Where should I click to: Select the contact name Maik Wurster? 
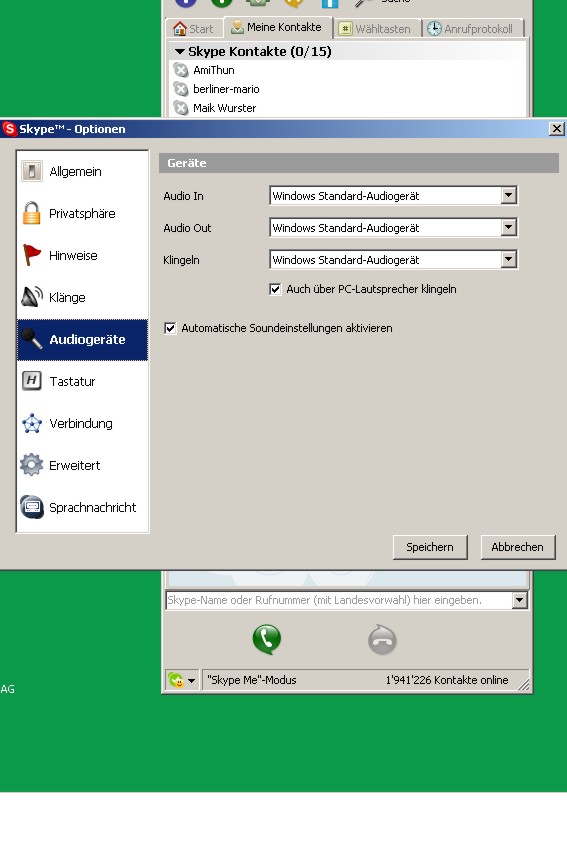(x=224, y=108)
